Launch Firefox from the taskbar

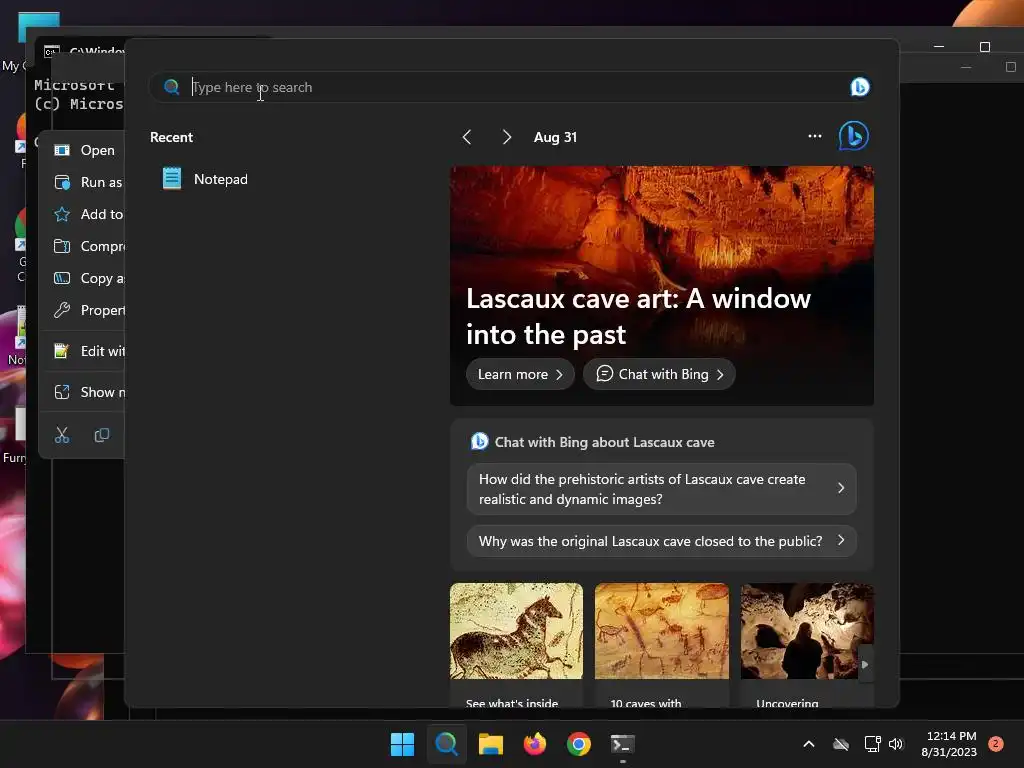tap(535, 744)
